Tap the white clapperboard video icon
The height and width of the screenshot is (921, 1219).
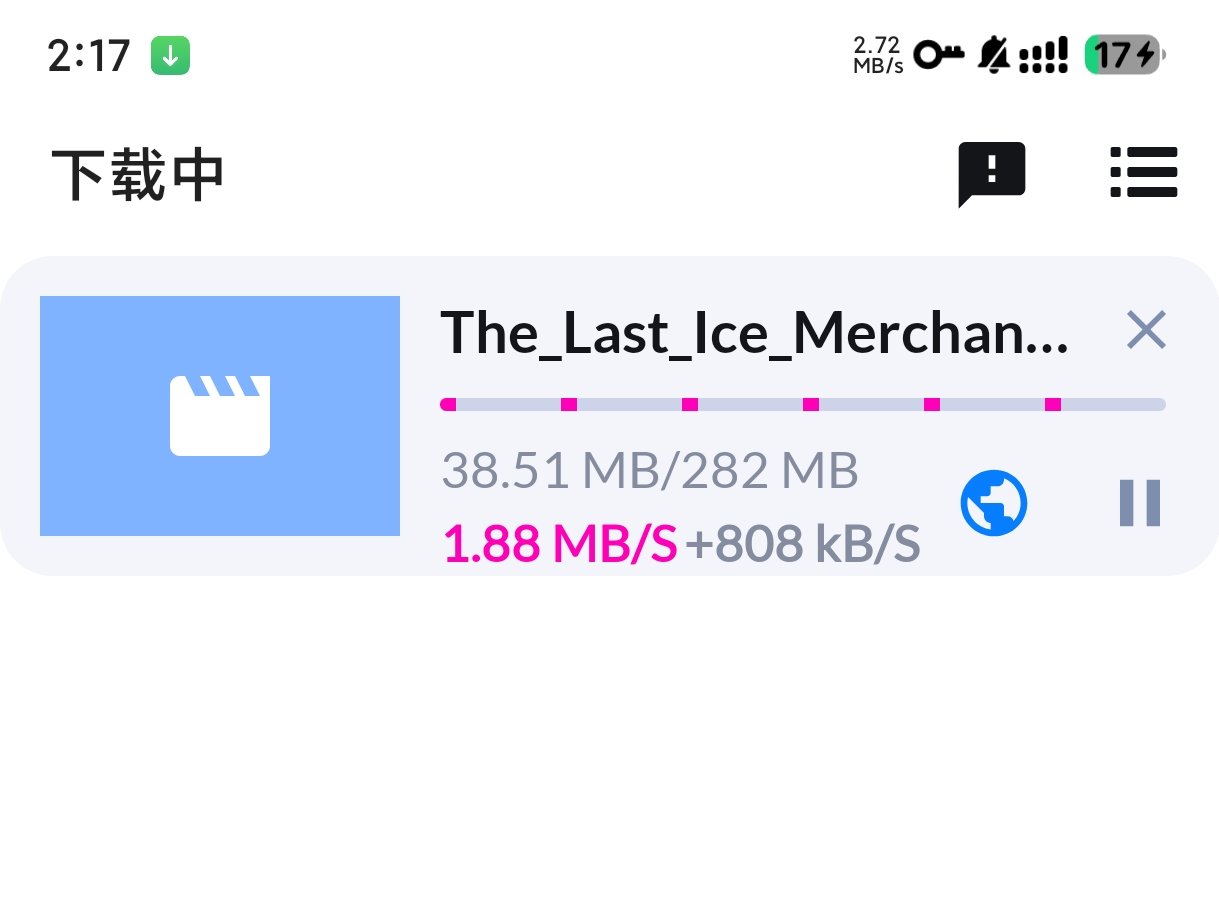pos(220,415)
